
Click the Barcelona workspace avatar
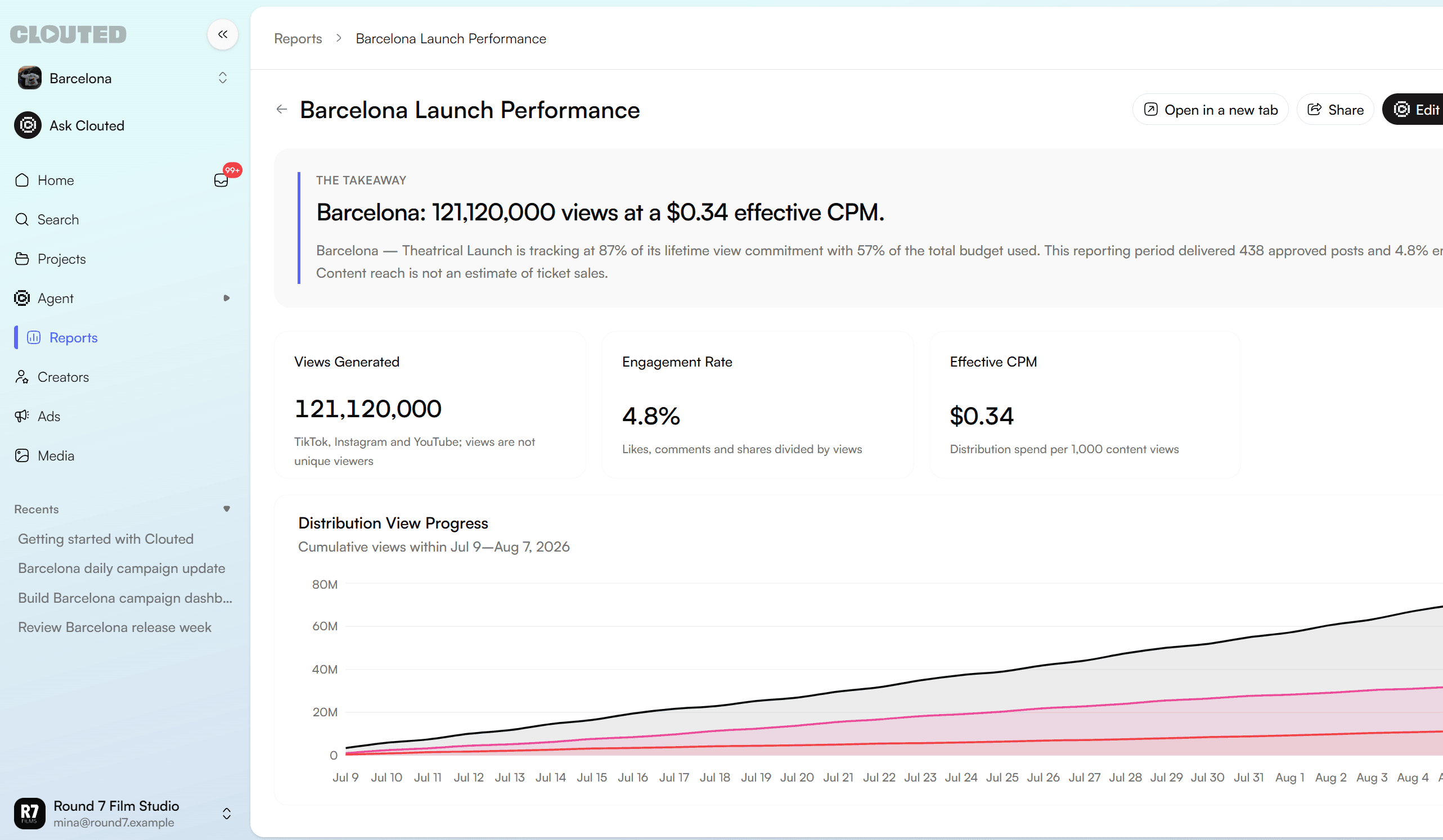pos(29,78)
